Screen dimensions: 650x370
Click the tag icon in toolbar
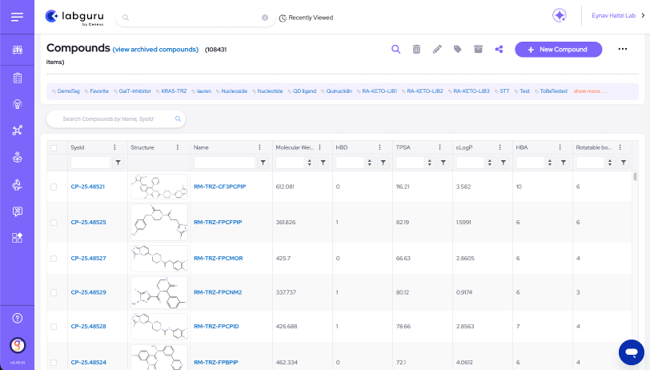coord(457,49)
